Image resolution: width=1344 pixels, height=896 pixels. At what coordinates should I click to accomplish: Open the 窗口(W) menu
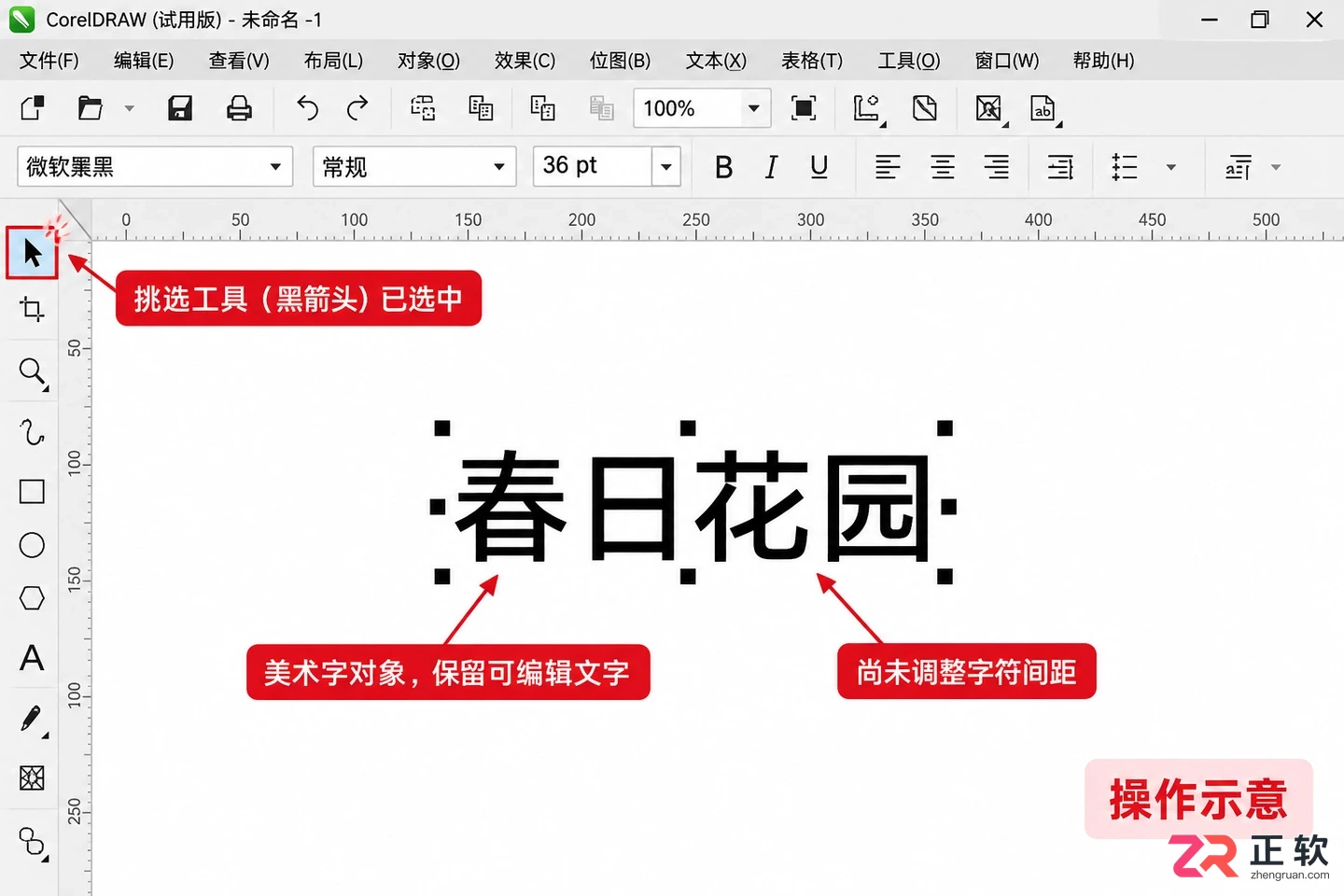click(x=1006, y=61)
